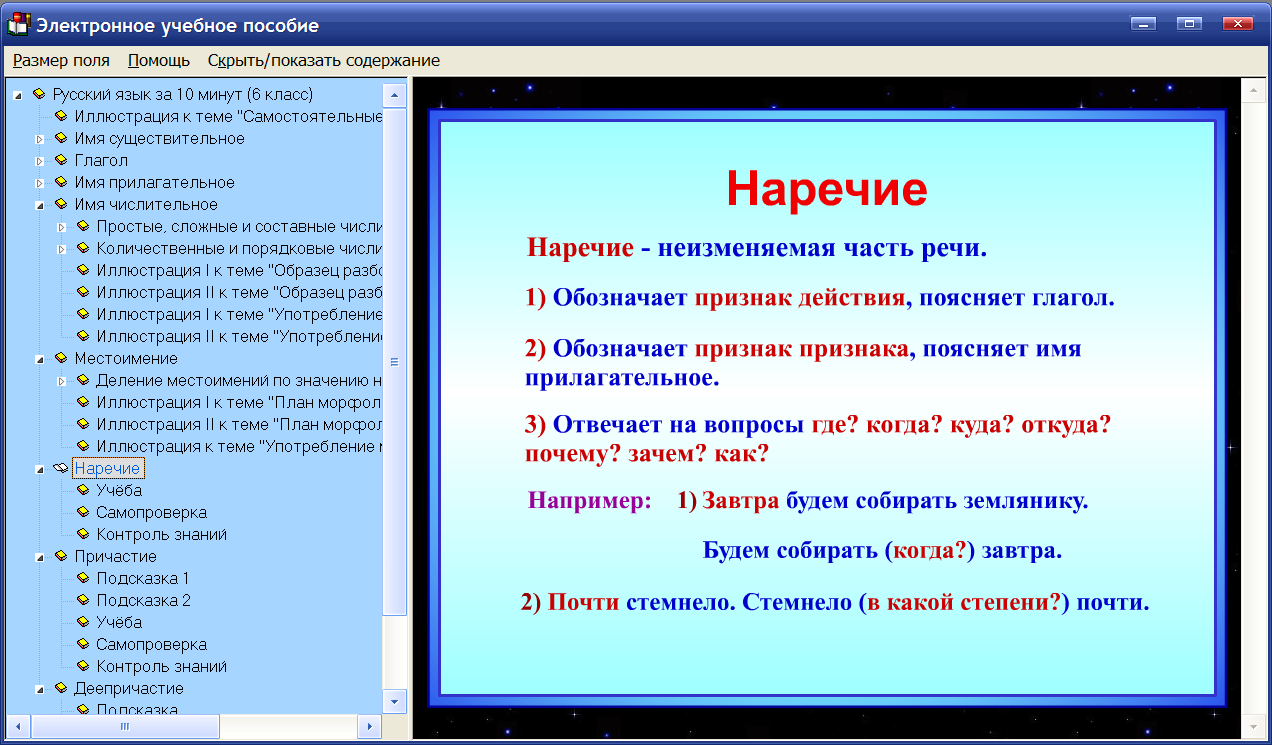Select the Наречие tree item
This screenshot has height=745, width=1272.
[108, 467]
